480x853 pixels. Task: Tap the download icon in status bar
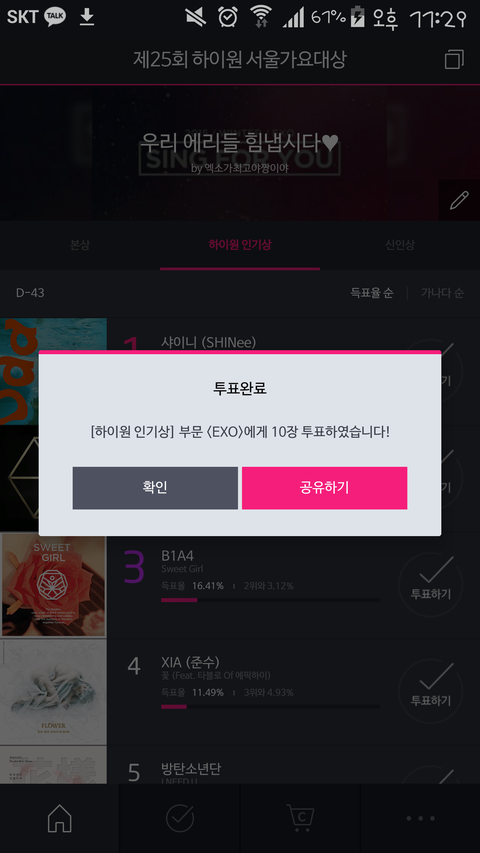[x=87, y=17]
